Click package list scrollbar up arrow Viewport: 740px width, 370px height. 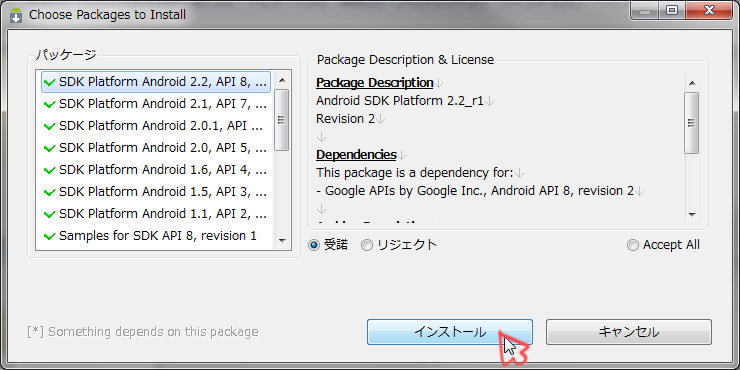click(x=282, y=80)
